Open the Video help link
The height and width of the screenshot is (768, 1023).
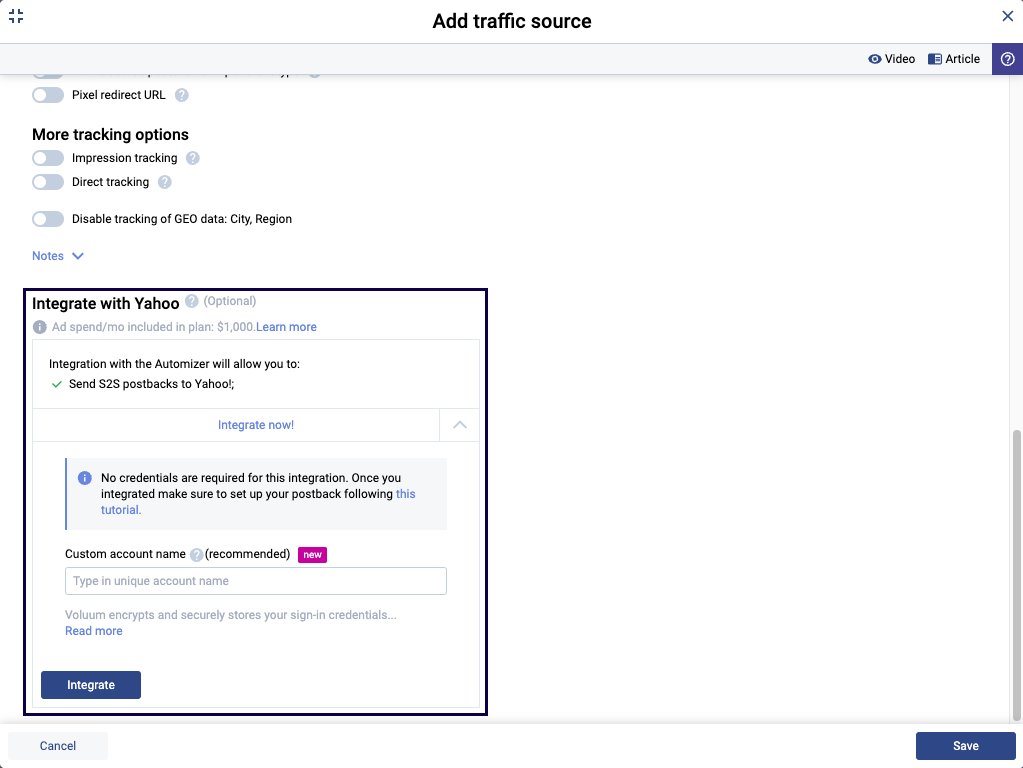click(x=891, y=59)
